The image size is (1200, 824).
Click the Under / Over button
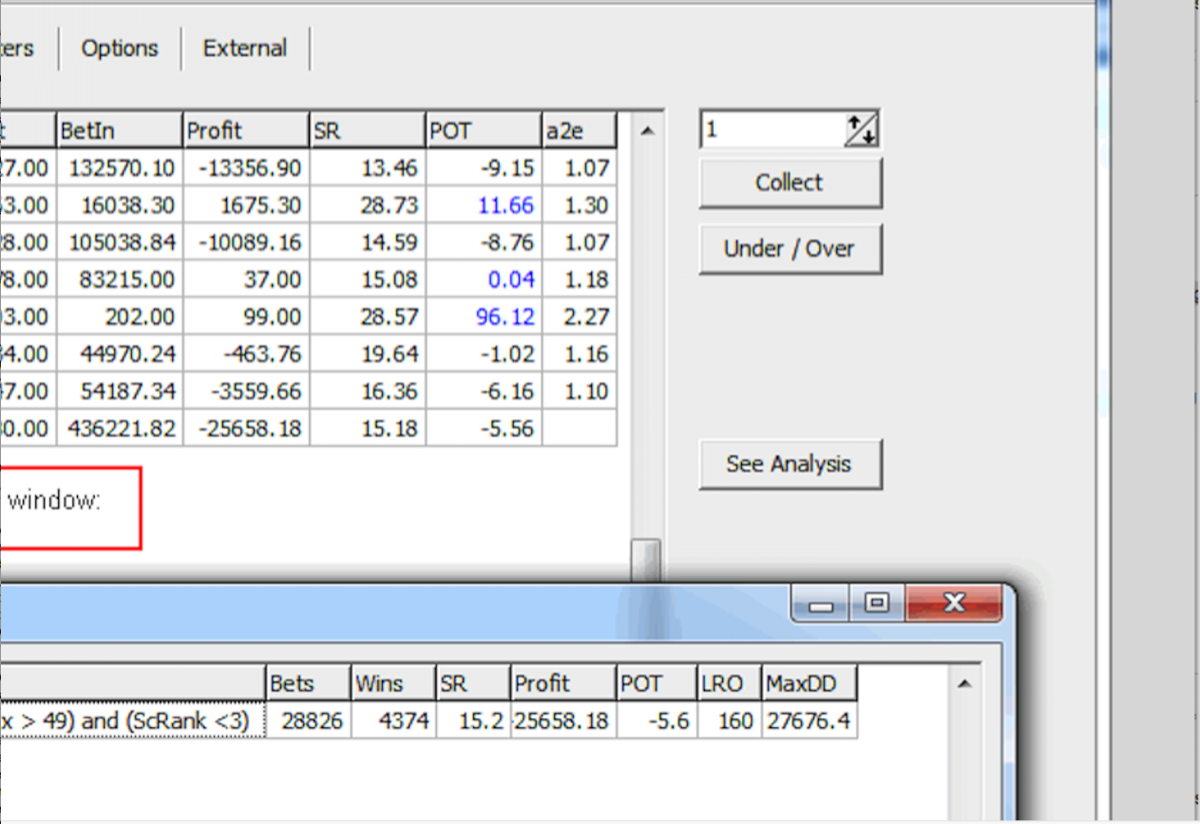coord(789,248)
